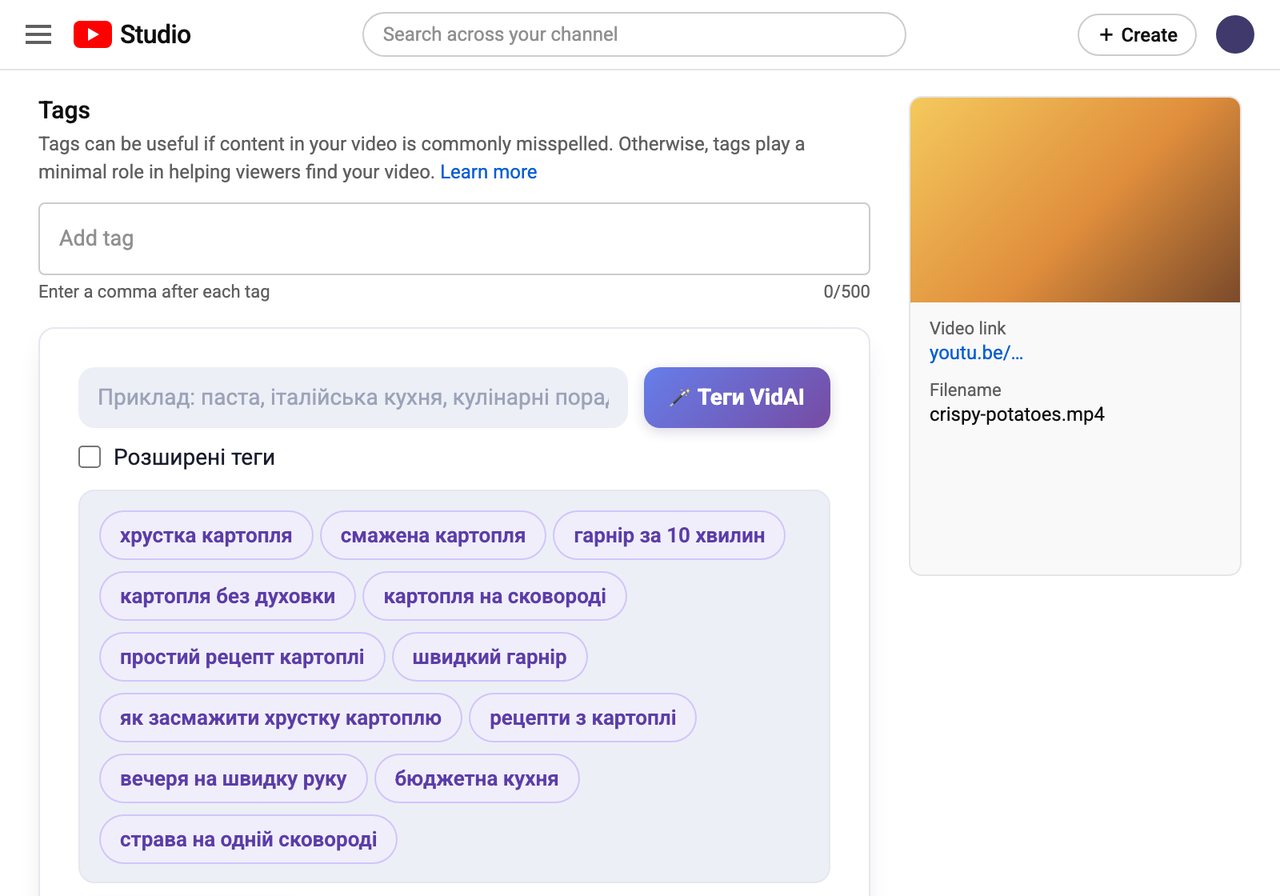Focus the channel search box
This screenshot has width=1280, height=896.
634,35
